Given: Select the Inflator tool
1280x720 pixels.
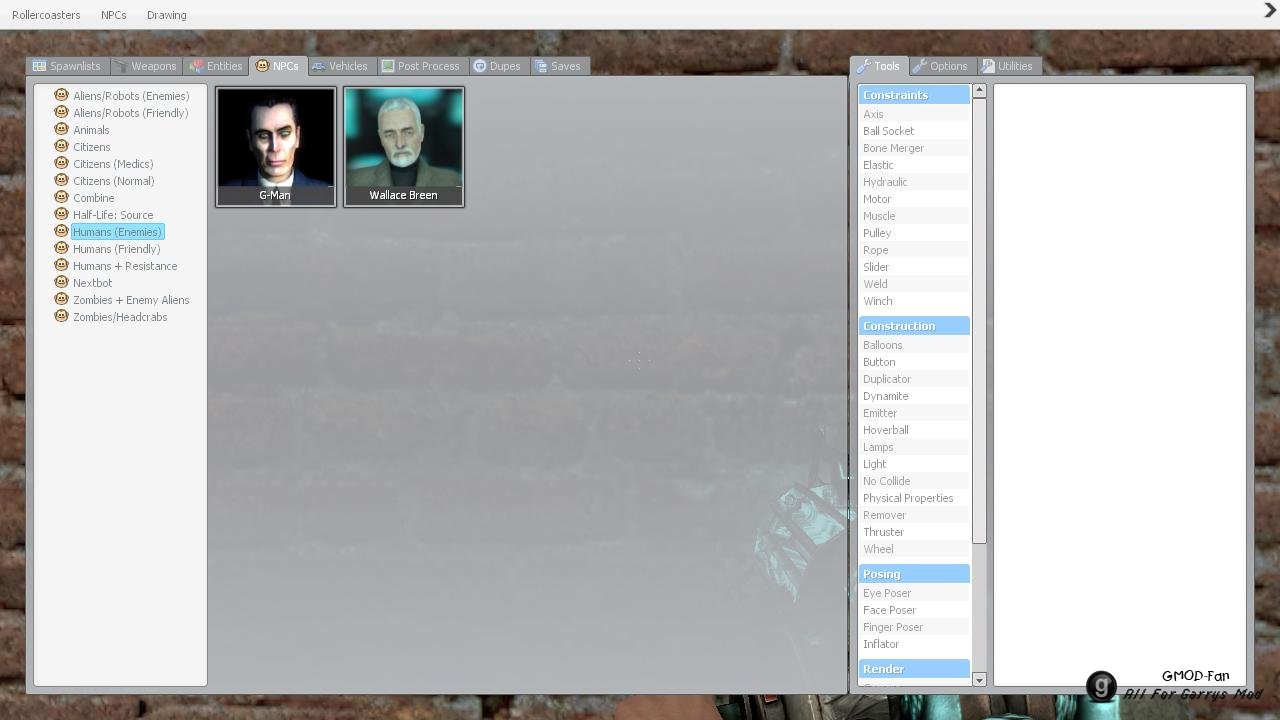Looking at the screenshot, I should pyautogui.click(x=914, y=644).
